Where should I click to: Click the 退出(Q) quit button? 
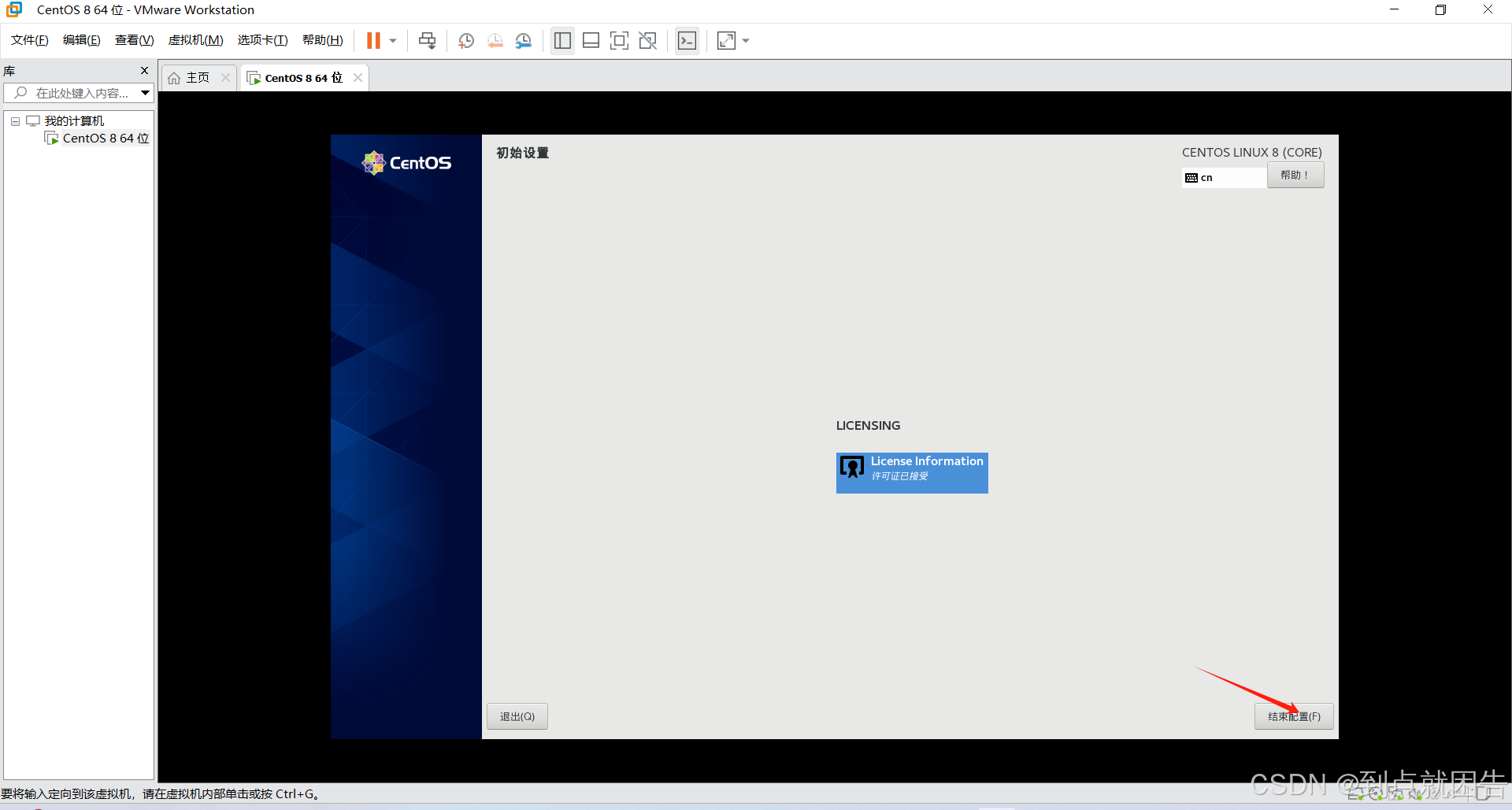coord(517,716)
